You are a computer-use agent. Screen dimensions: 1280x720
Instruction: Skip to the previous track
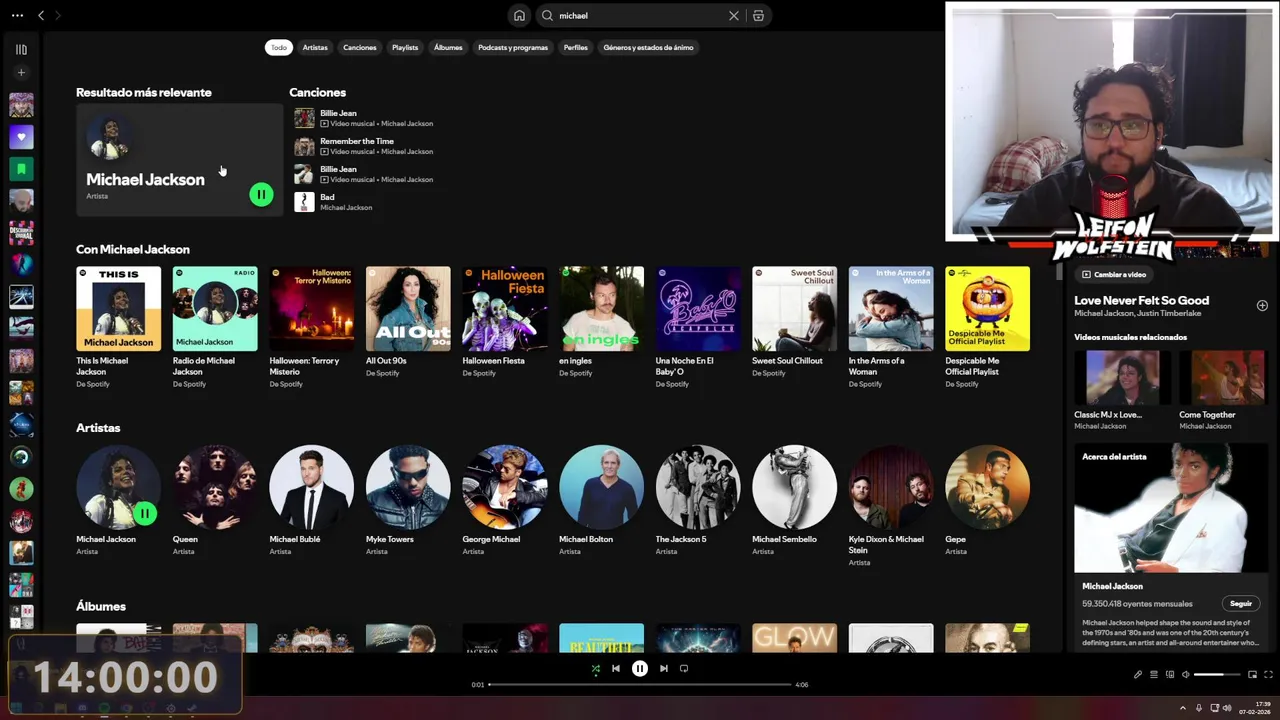click(x=616, y=669)
